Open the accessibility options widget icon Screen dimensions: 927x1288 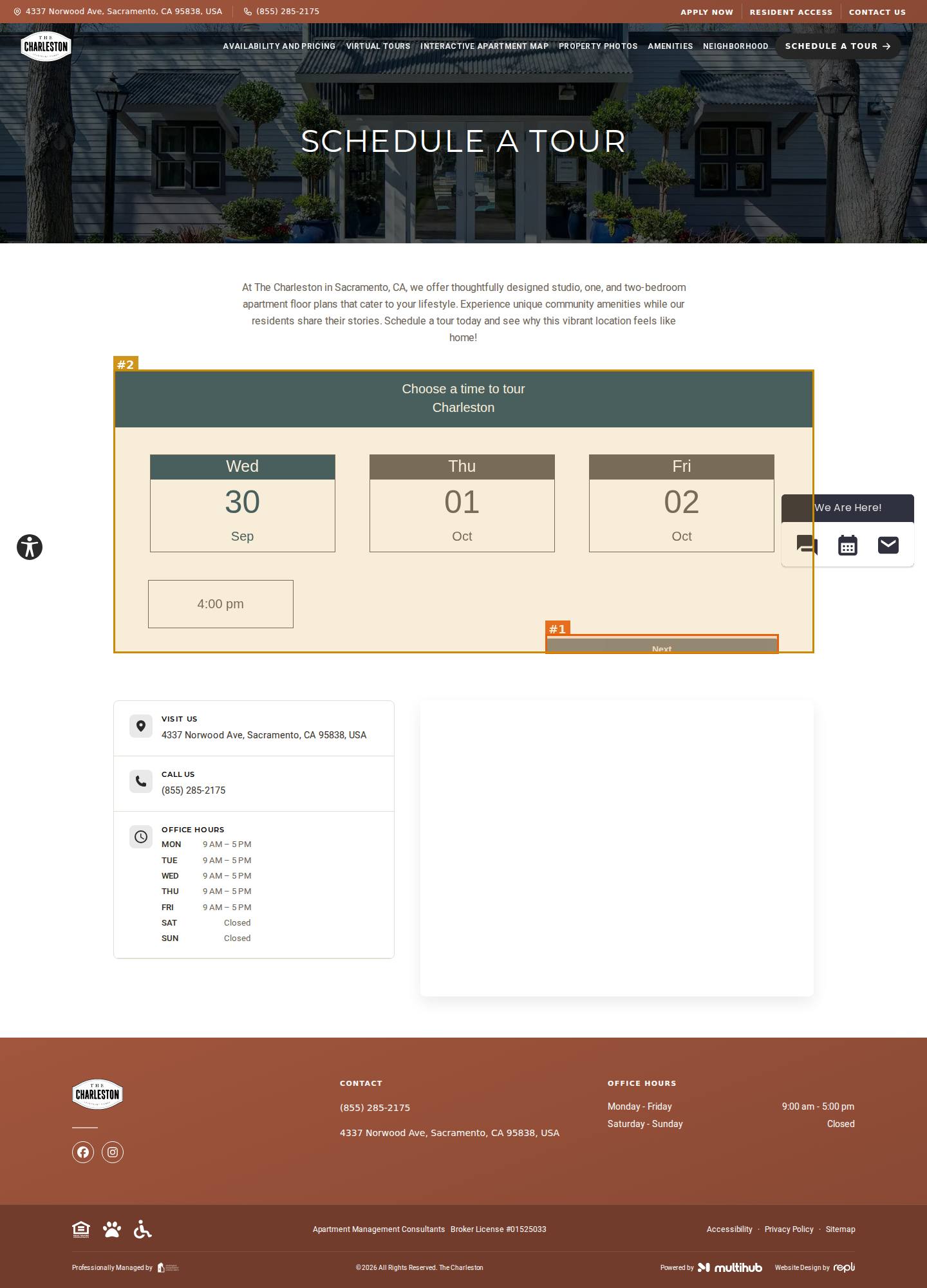pos(30,547)
